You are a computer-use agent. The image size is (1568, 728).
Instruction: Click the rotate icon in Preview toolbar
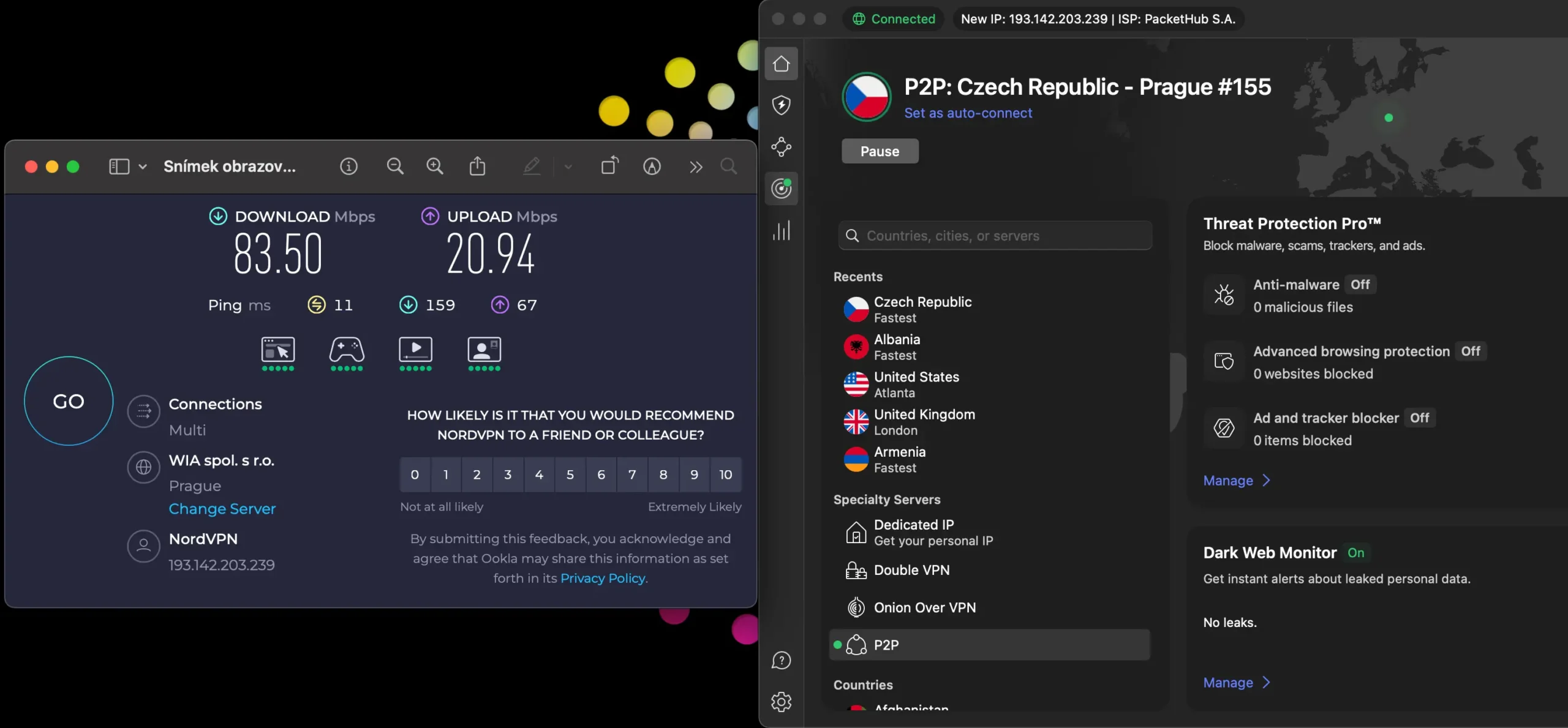(609, 166)
